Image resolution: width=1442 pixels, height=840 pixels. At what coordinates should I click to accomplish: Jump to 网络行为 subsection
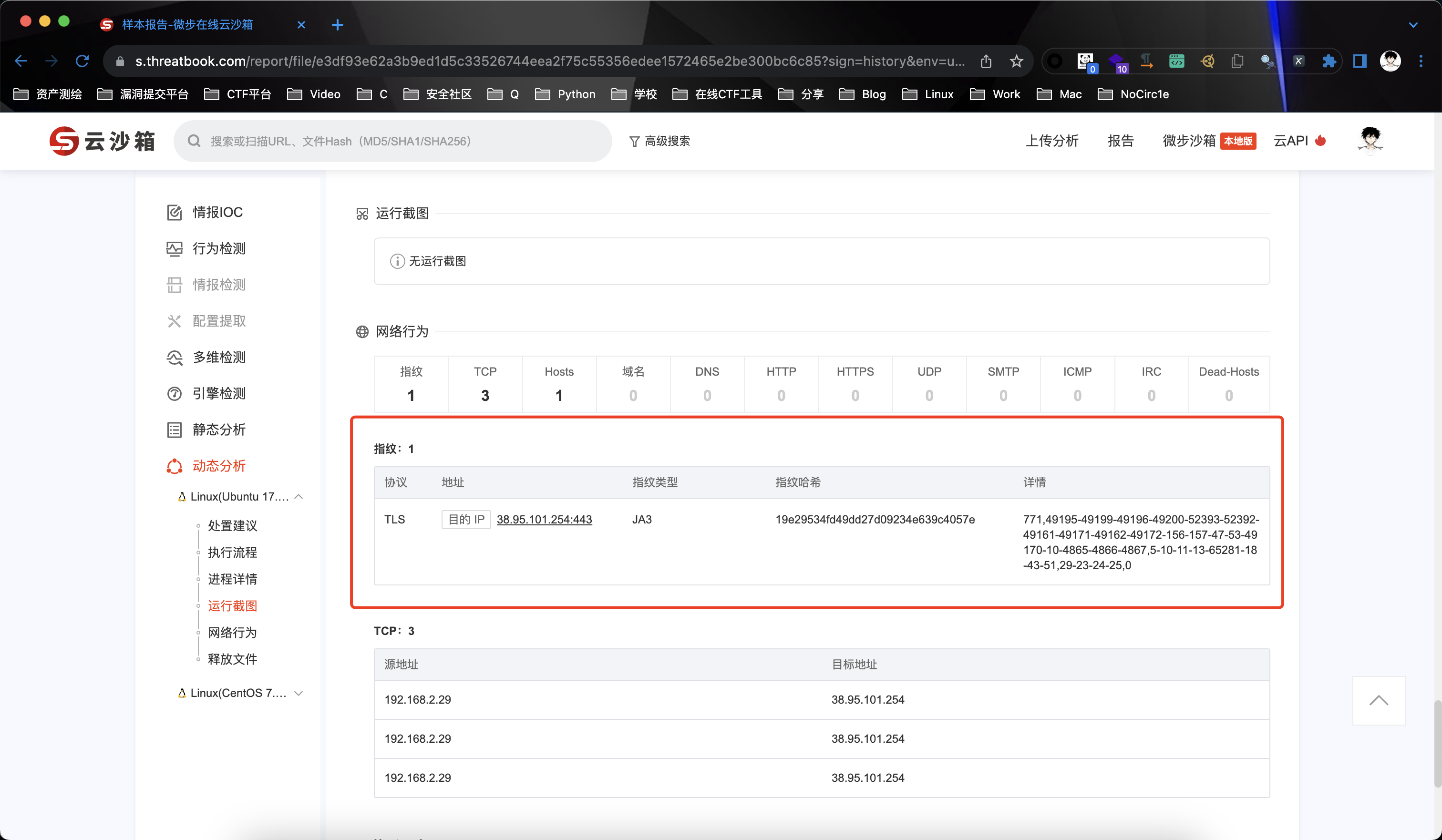[x=232, y=632]
